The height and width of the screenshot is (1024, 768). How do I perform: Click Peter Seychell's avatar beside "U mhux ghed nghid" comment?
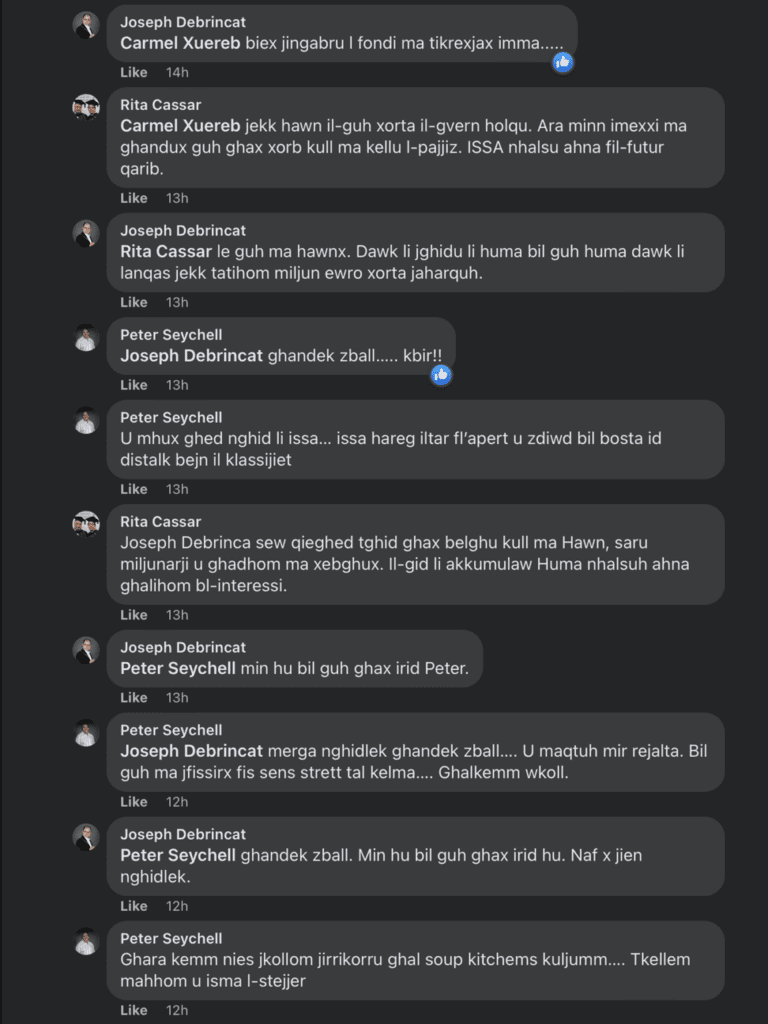click(x=86, y=421)
